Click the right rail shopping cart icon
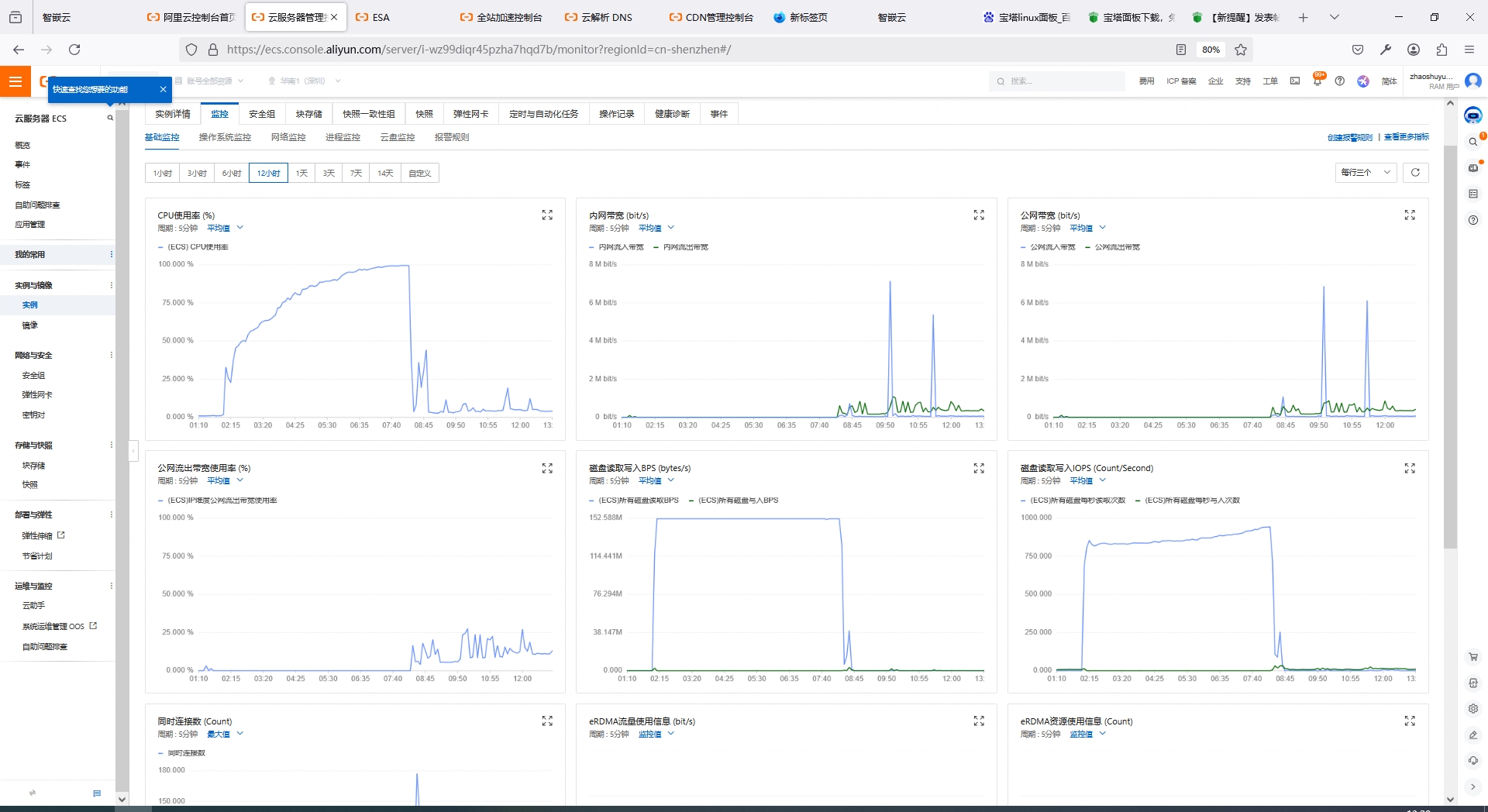The image size is (1488, 812). [1473, 657]
